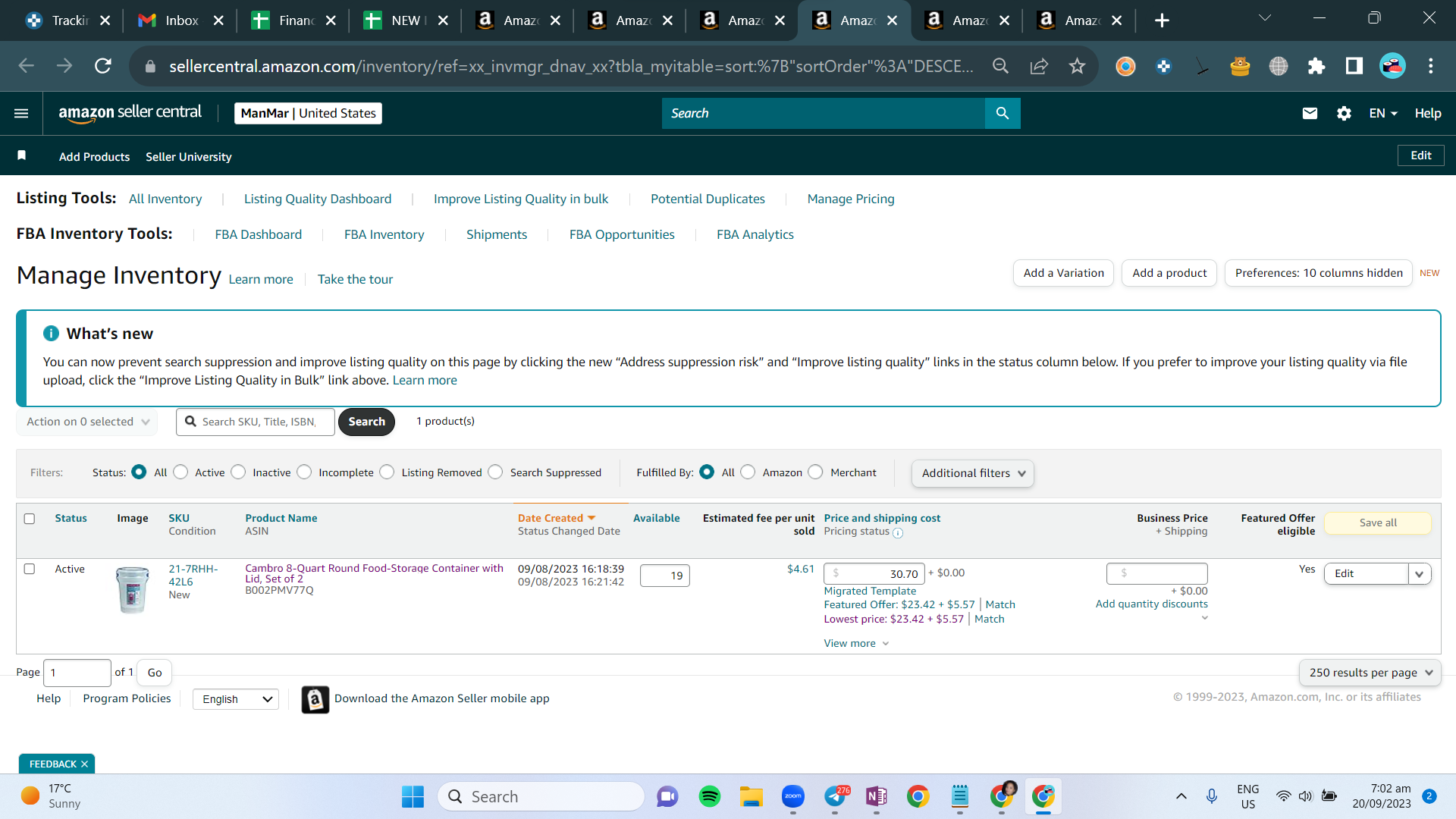The width and height of the screenshot is (1456, 819).
Task: Click the Take the tour link
Action: coord(355,279)
